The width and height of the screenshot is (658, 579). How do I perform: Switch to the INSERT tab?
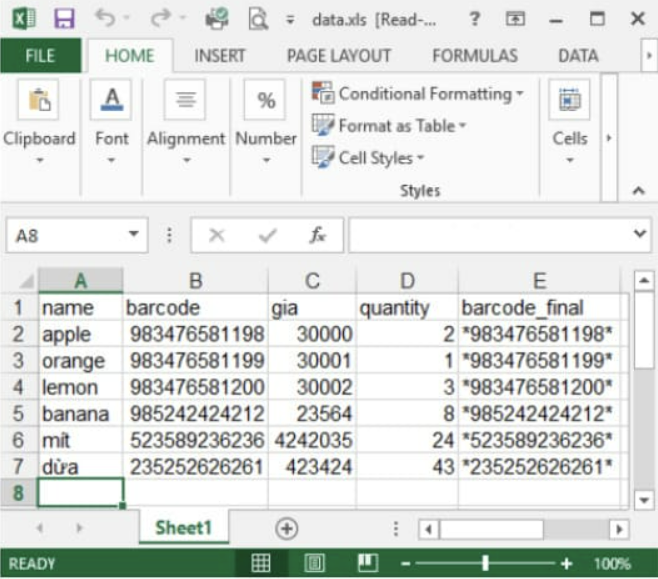point(219,55)
